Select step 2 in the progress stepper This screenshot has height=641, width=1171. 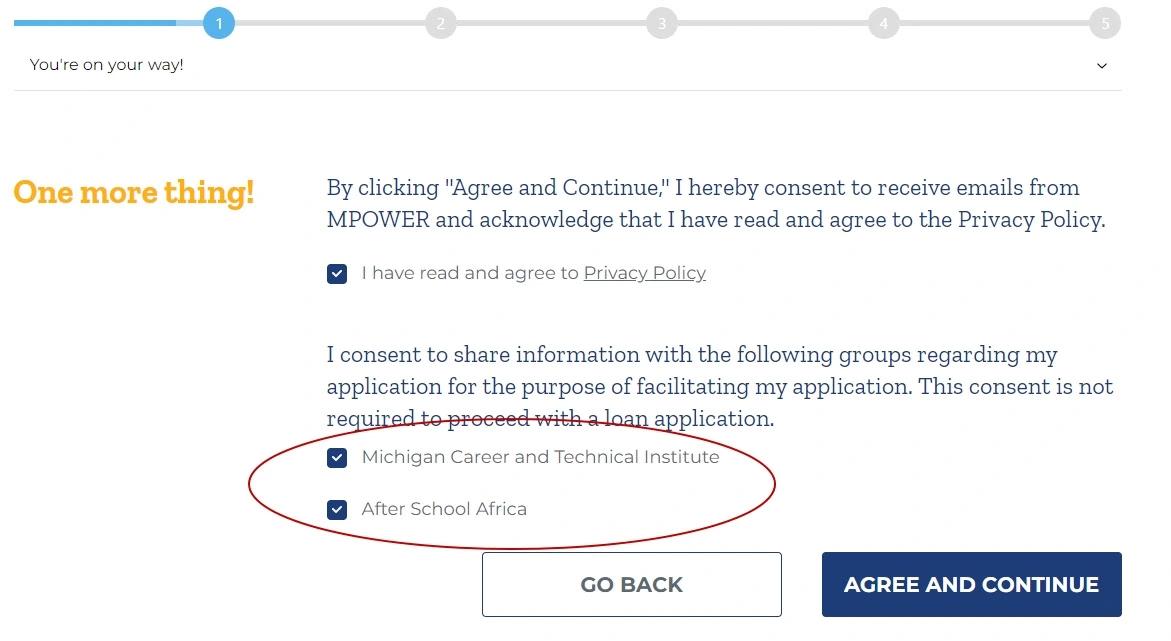tap(441, 23)
